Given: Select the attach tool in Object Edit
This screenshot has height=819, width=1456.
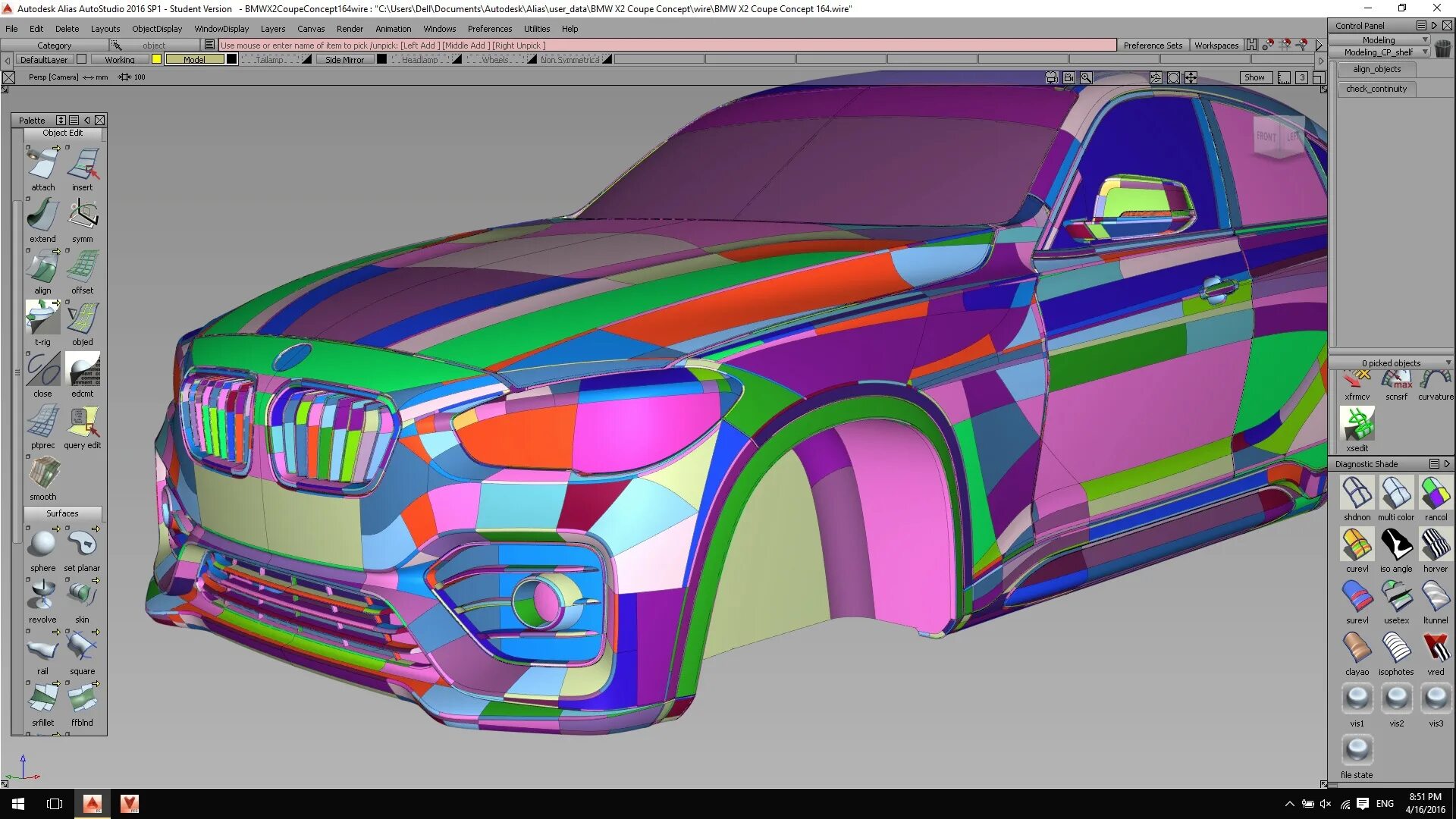Looking at the screenshot, I should 42,164.
